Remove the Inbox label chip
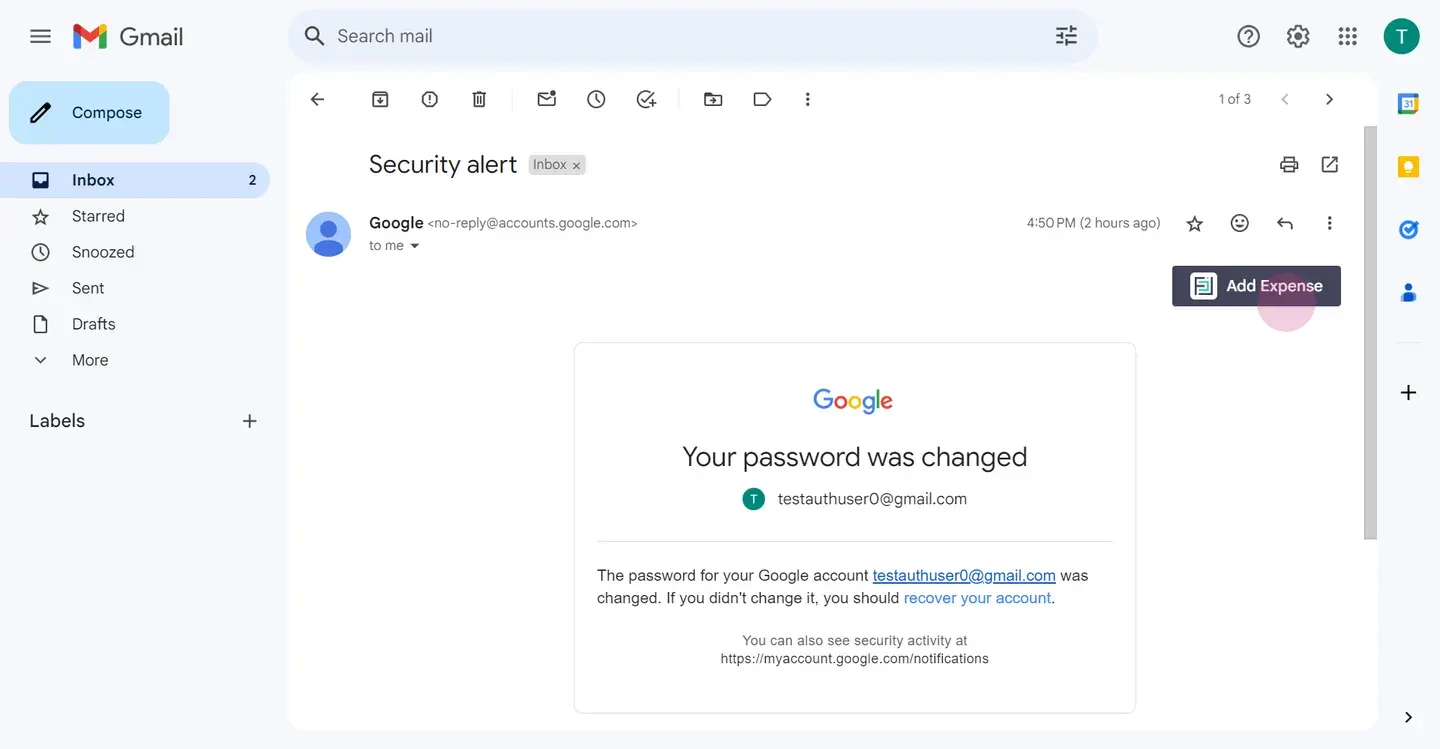This screenshot has width=1440, height=749. tap(577, 166)
